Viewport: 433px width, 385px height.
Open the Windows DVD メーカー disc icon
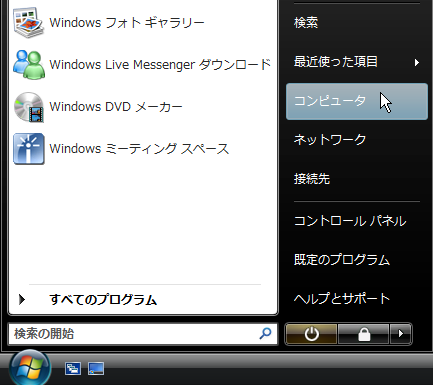tap(29, 107)
